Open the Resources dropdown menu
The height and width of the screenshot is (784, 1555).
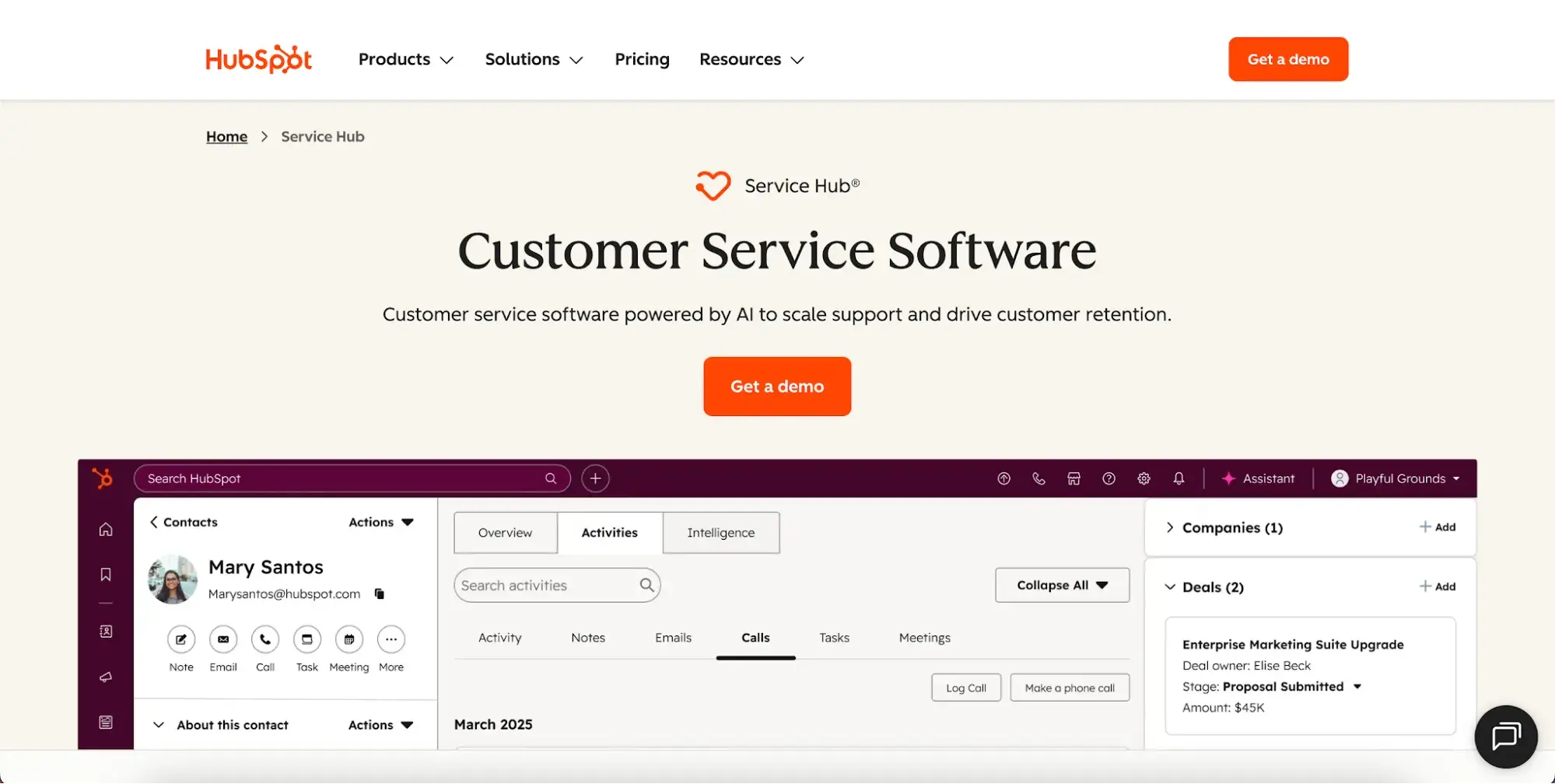coord(751,59)
